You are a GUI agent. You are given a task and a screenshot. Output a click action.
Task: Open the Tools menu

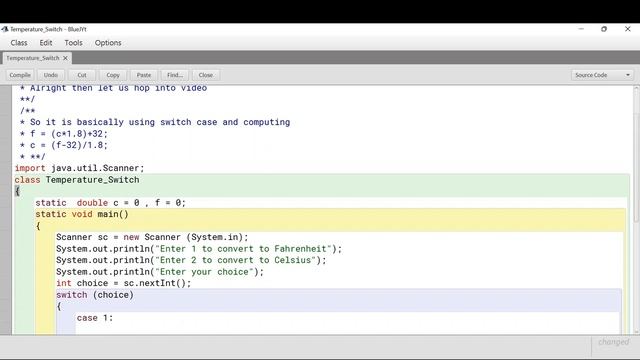click(x=73, y=43)
